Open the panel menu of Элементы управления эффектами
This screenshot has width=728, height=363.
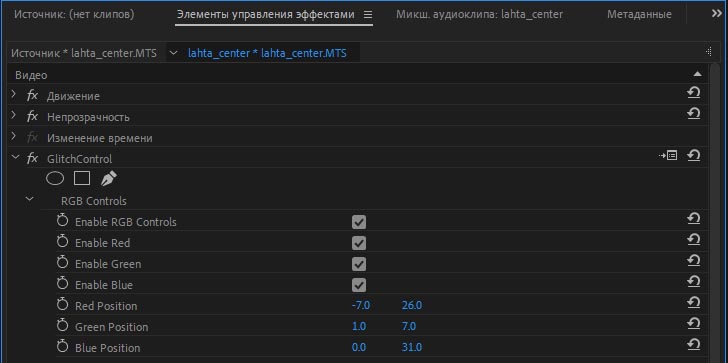pyautogui.click(x=368, y=15)
